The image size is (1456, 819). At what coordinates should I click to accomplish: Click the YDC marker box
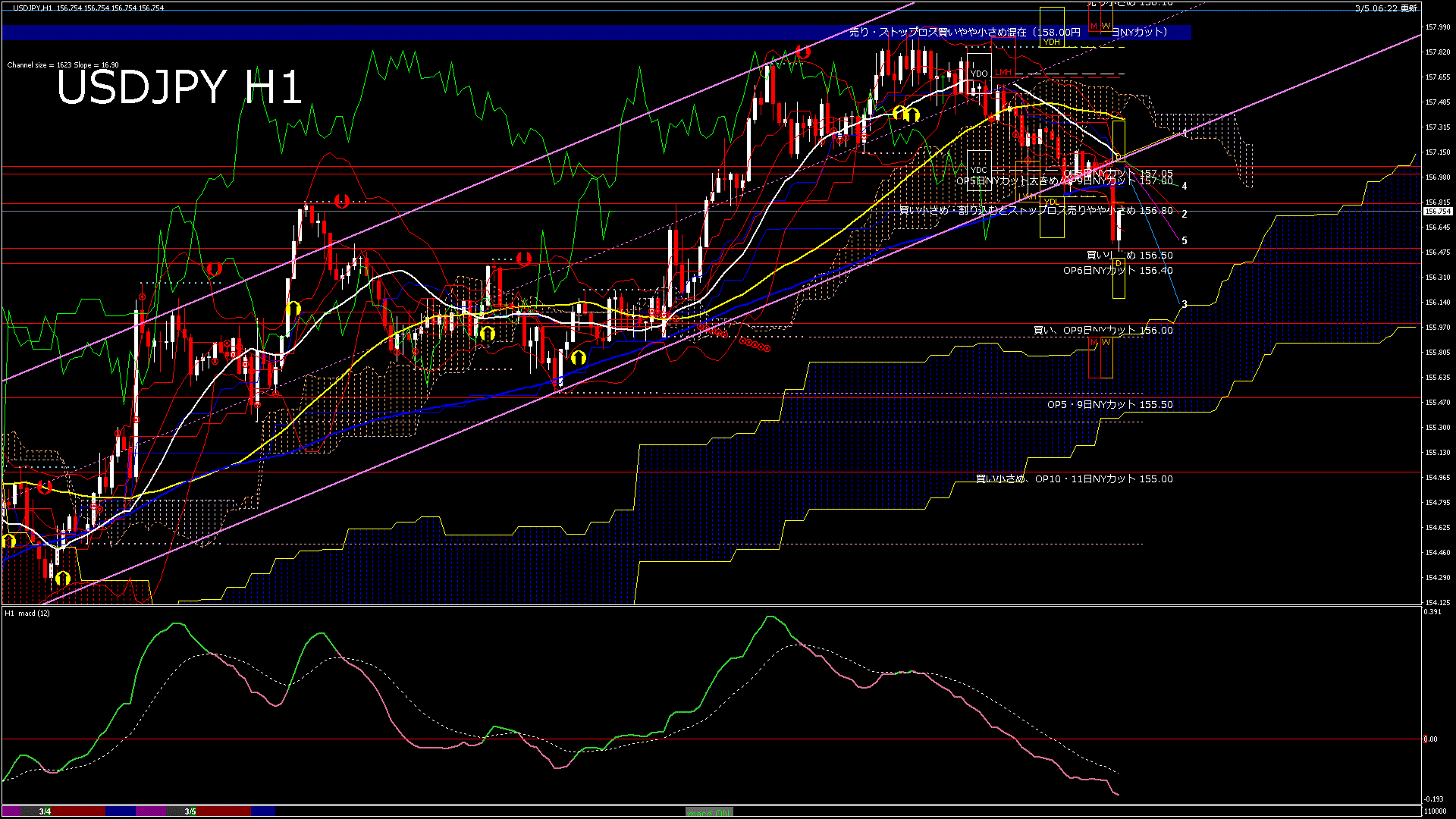tap(979, 170)
